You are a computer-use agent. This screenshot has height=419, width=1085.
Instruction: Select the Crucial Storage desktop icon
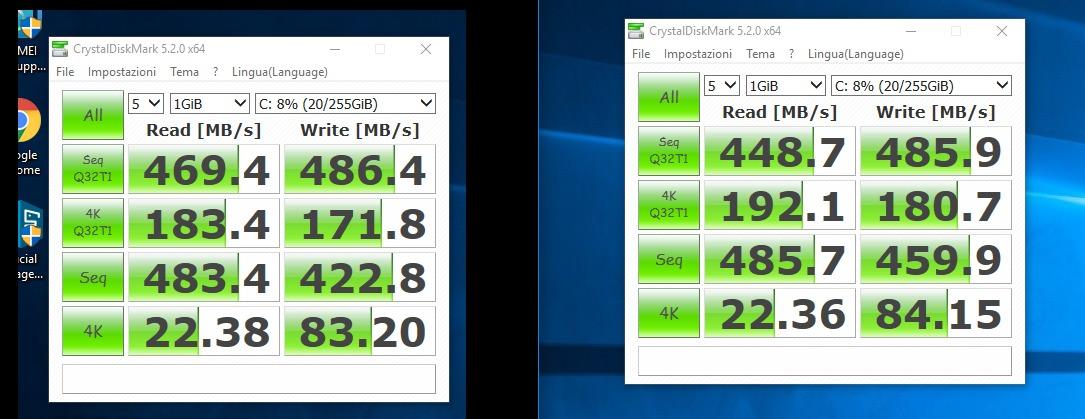coord(29,240)
